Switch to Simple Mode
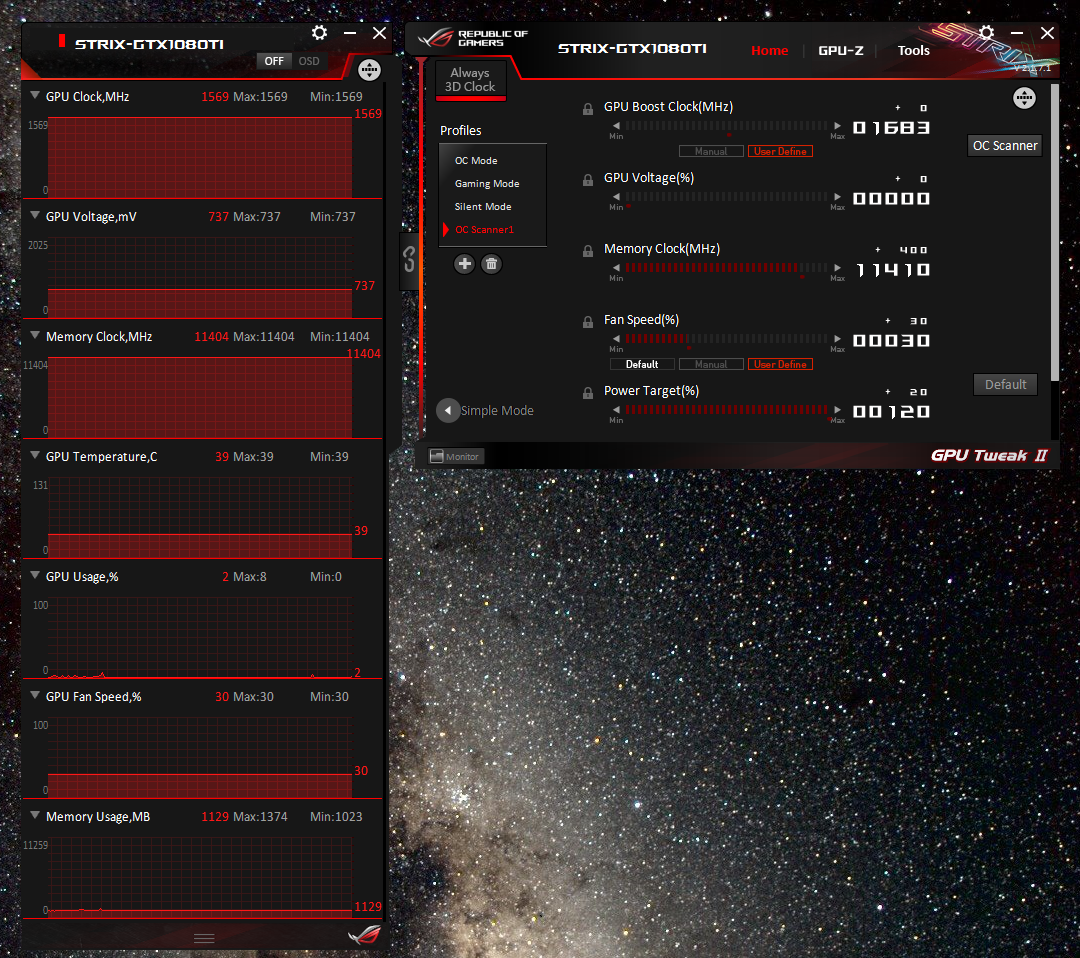This screenshot has width=1080, height=958. (485, 411)
